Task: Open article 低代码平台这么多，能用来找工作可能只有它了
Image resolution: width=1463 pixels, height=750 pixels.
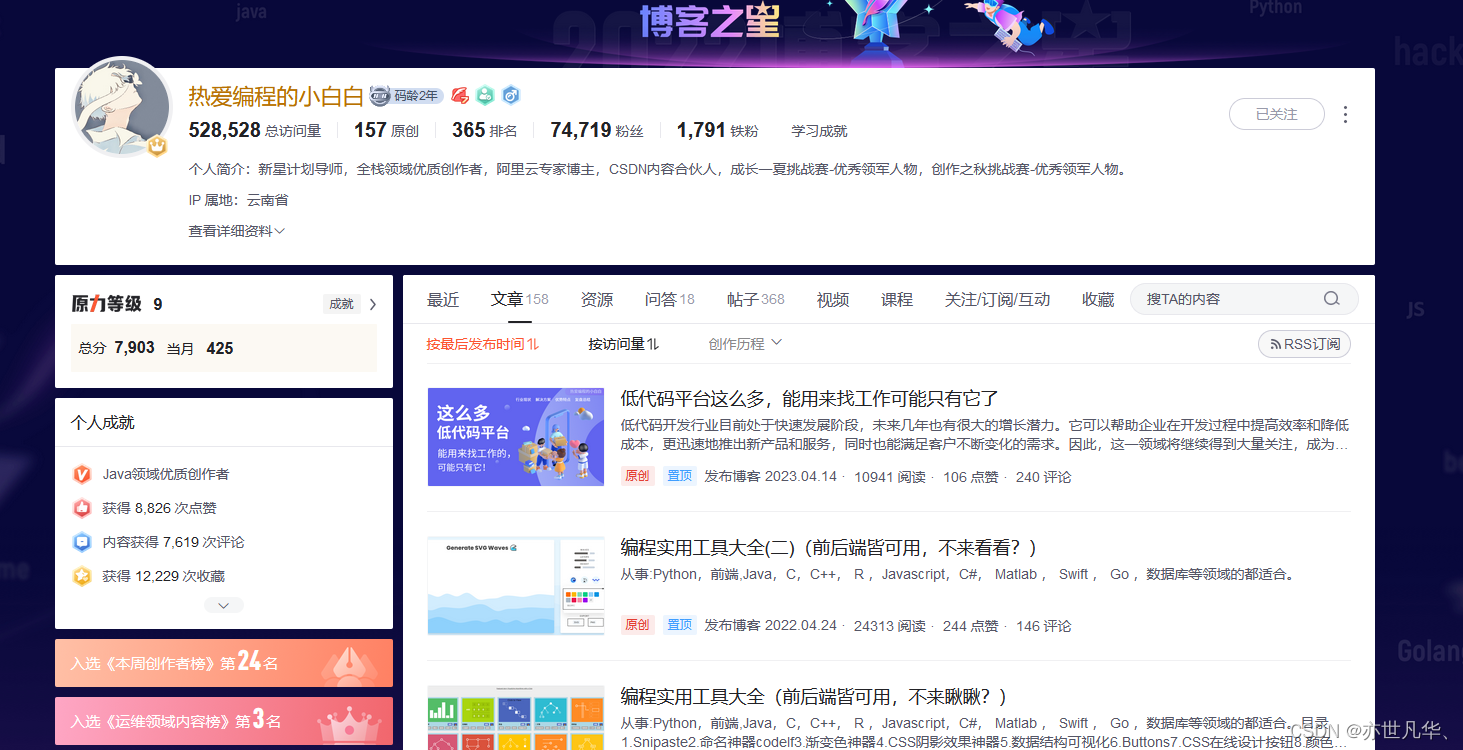Action: coord(809,399)
